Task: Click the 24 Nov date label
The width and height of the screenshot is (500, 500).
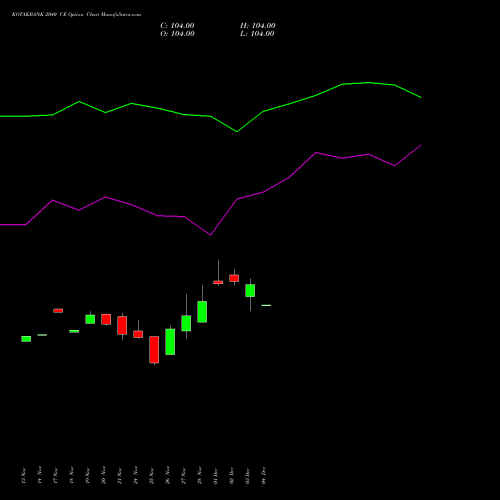Action: [136, 475]
